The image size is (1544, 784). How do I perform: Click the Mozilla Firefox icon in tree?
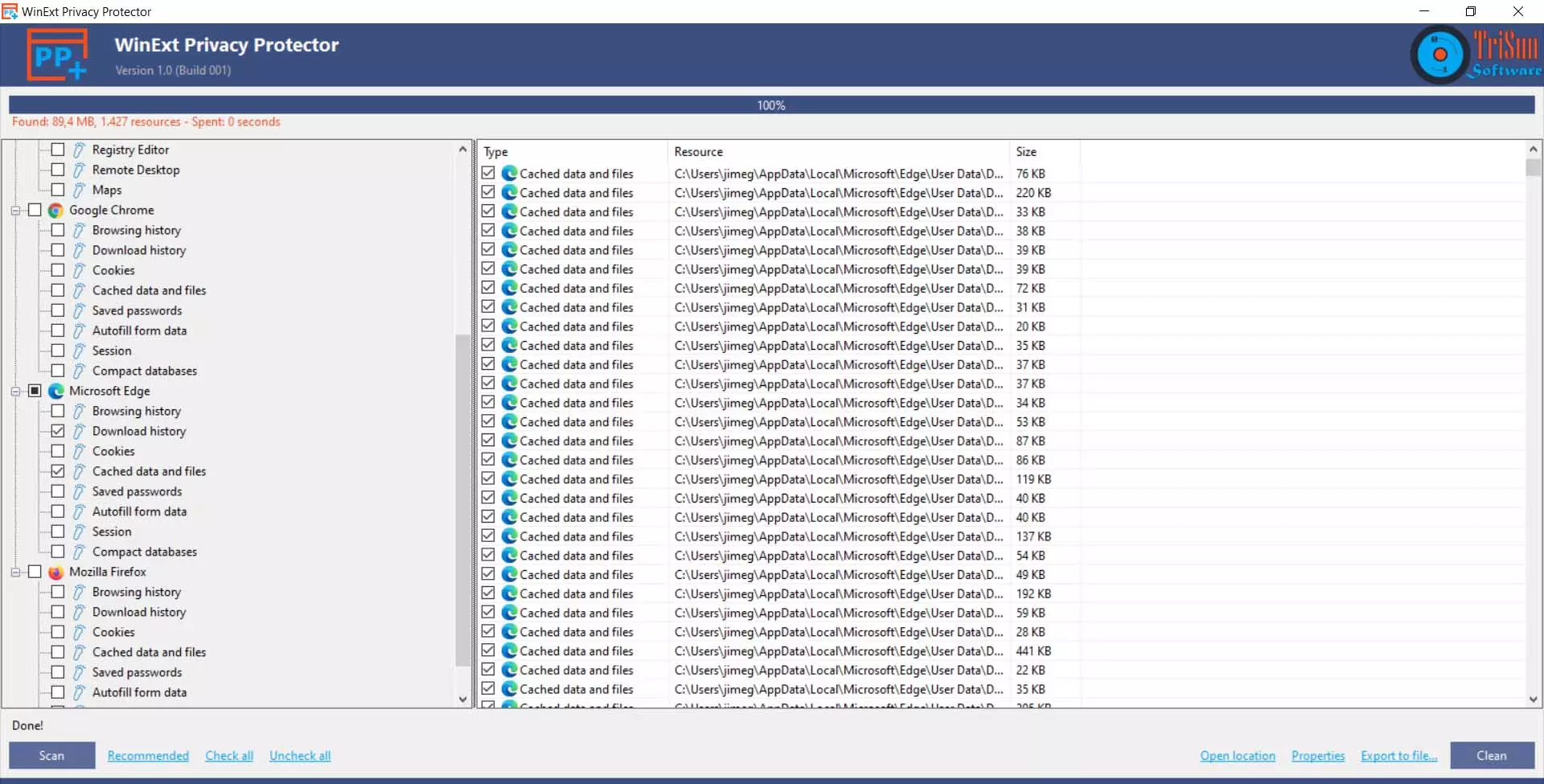(55, 572)
